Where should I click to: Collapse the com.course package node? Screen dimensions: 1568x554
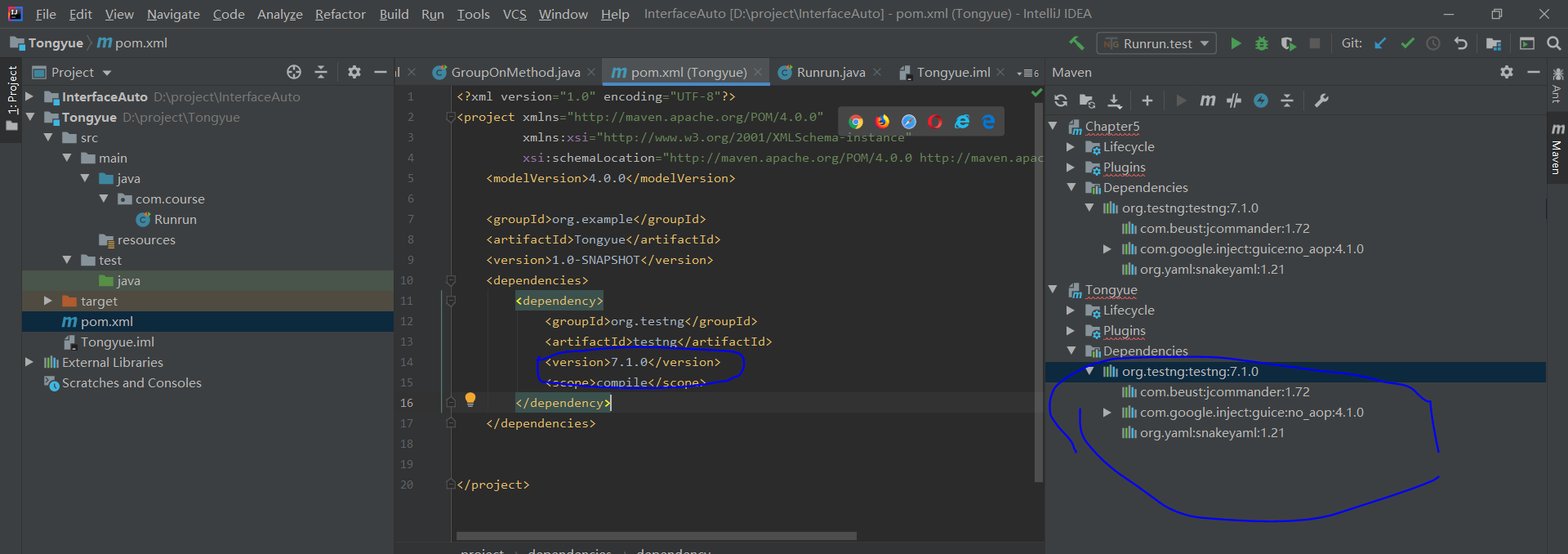click(104, 199)
